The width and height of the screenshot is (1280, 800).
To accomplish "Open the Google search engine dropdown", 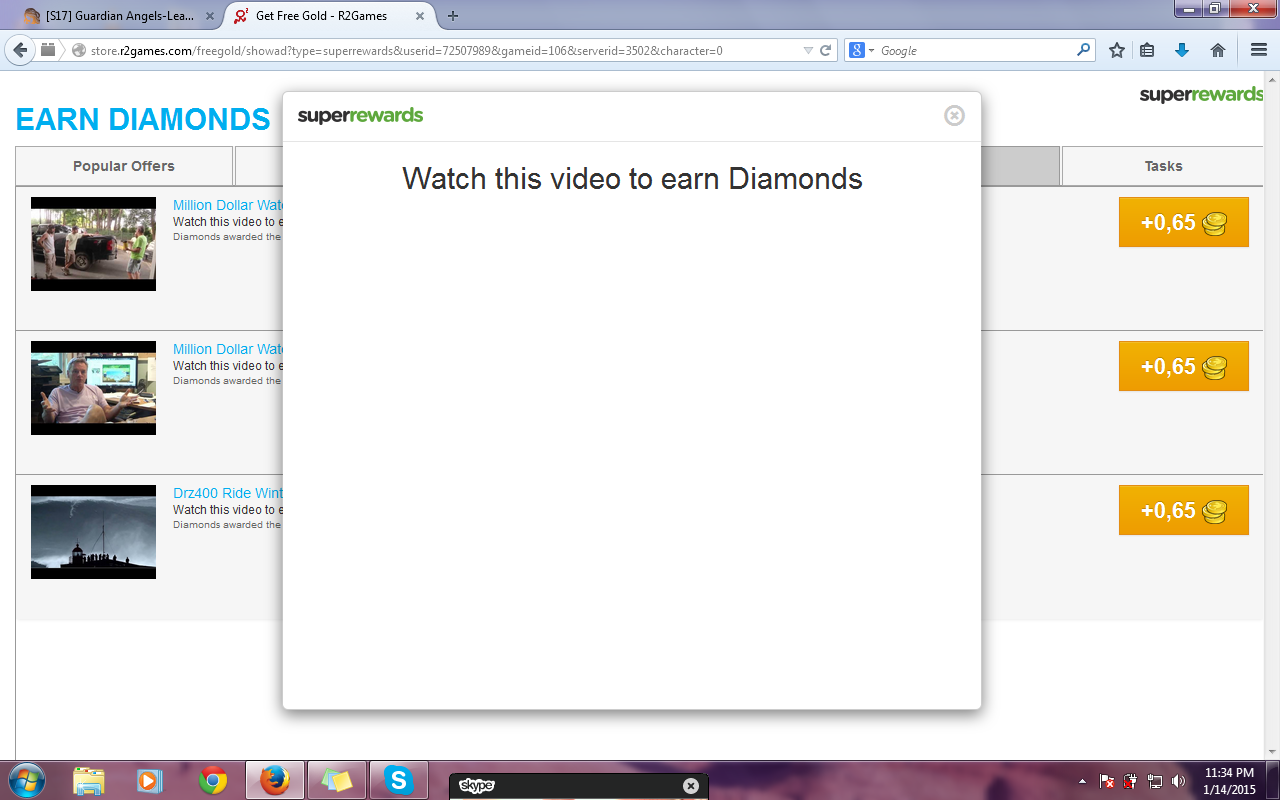I will [862, 51].
